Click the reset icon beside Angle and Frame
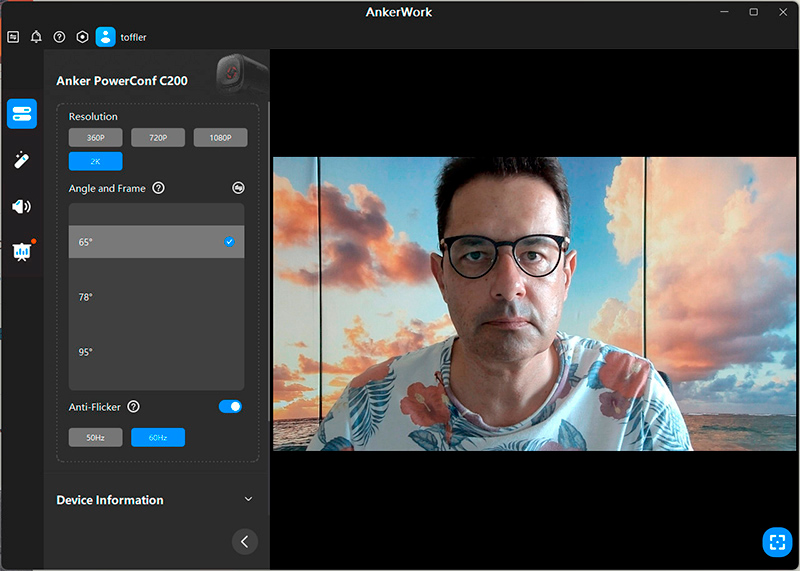 238,187
